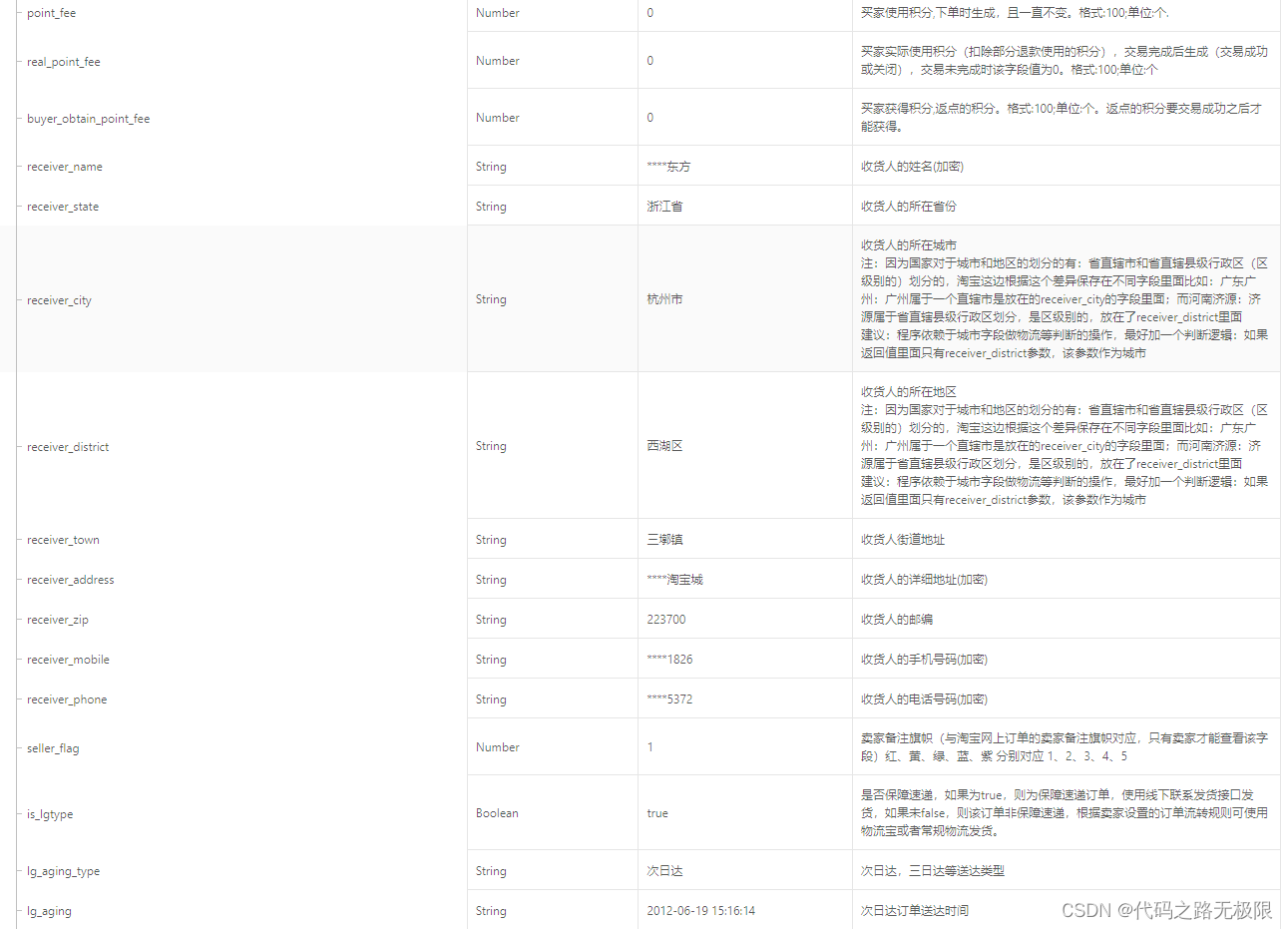Viewport: 1288px width, 929px height.
Task: Click the String type of receiver_zip
Action: 491,620
